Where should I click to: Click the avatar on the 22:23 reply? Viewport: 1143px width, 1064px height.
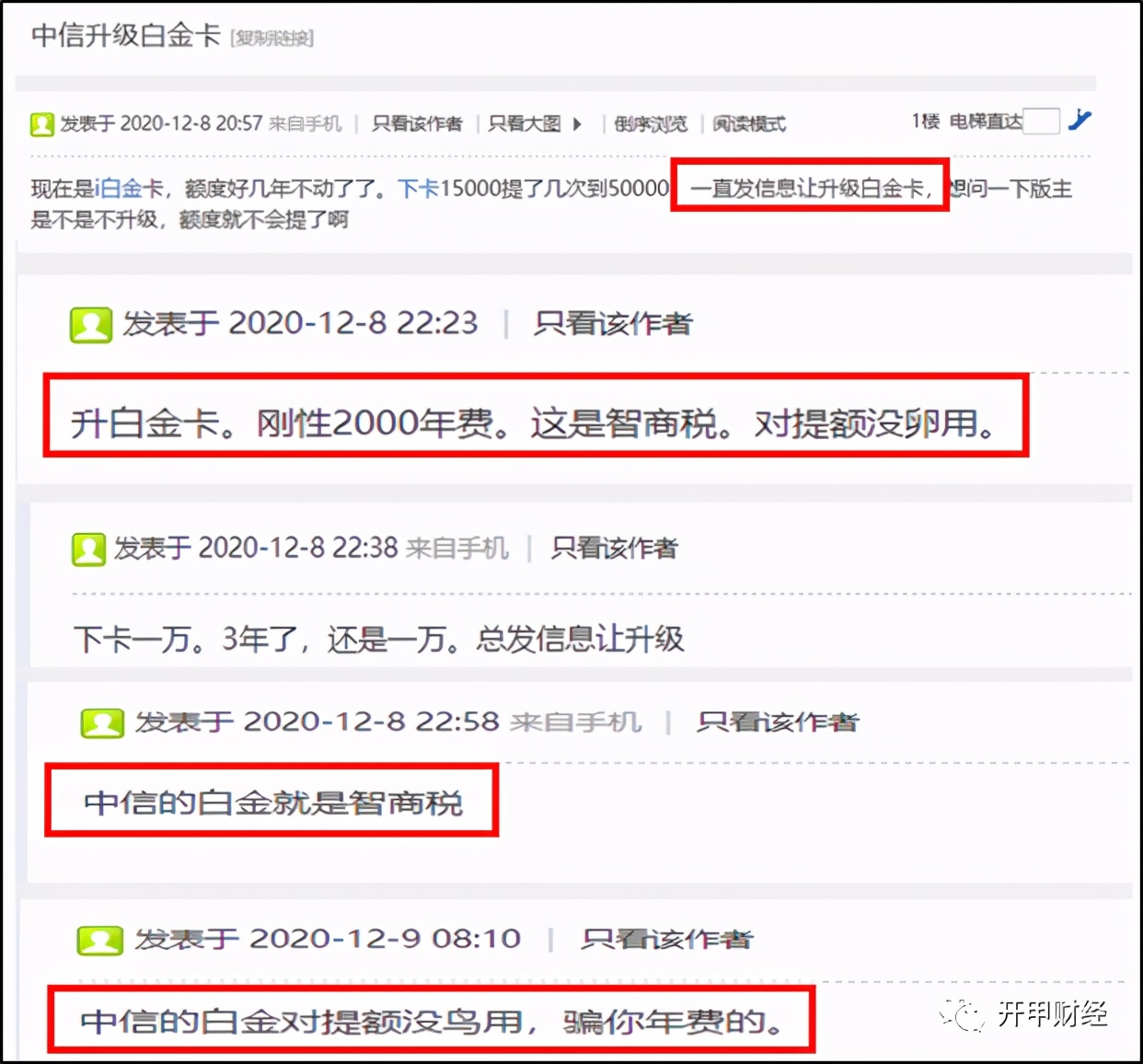coord(89,324)
